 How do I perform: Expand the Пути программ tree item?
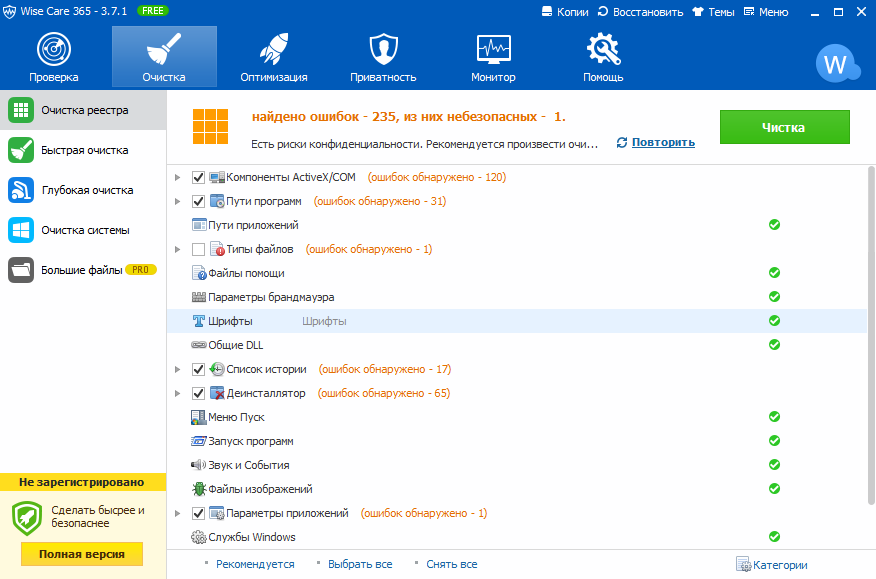[178, 201]
